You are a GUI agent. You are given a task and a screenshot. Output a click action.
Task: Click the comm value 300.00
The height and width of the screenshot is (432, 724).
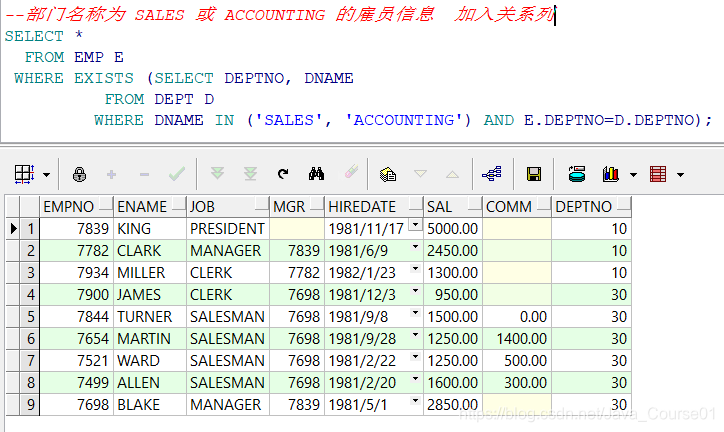(517, 383)
